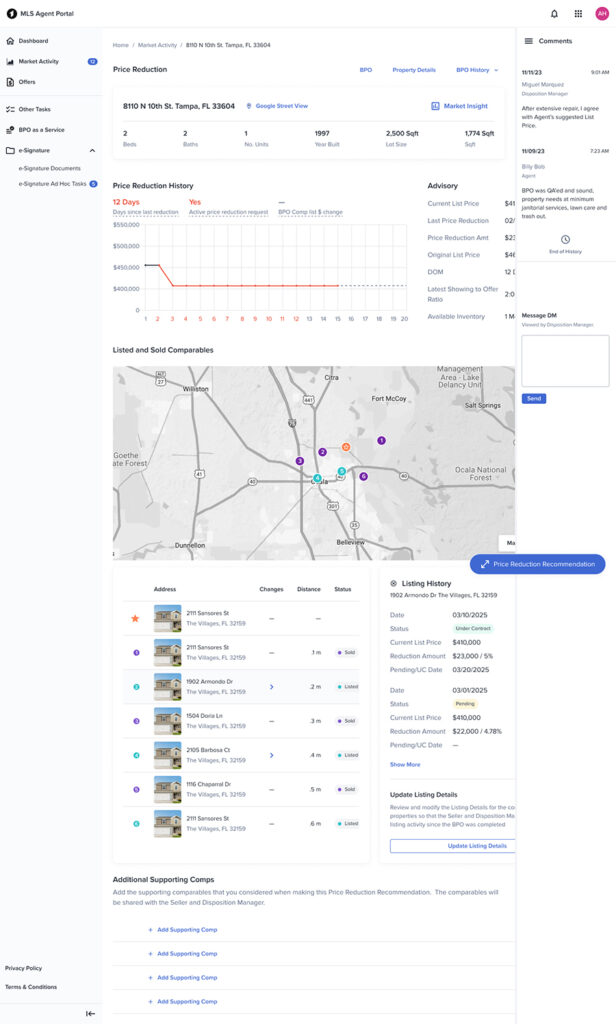Click the orange star map marker
616x1024 pixels.
[x=346, y=447]
